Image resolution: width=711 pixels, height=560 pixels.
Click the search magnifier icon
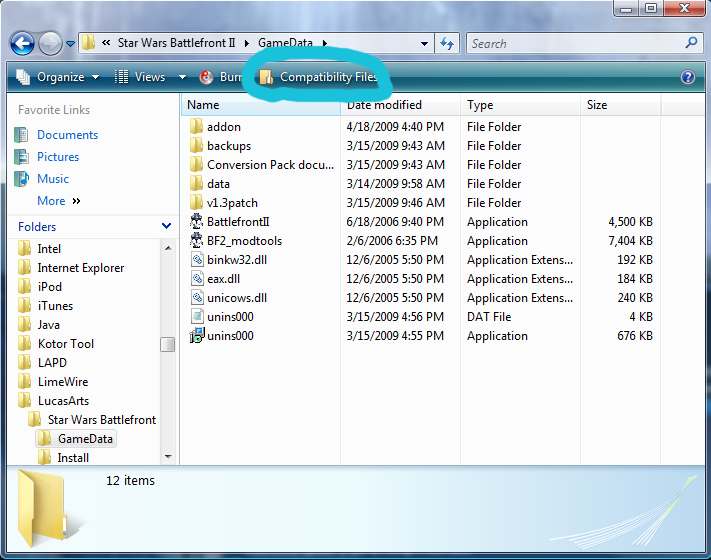pyautogui.click(x=692, y=43)
